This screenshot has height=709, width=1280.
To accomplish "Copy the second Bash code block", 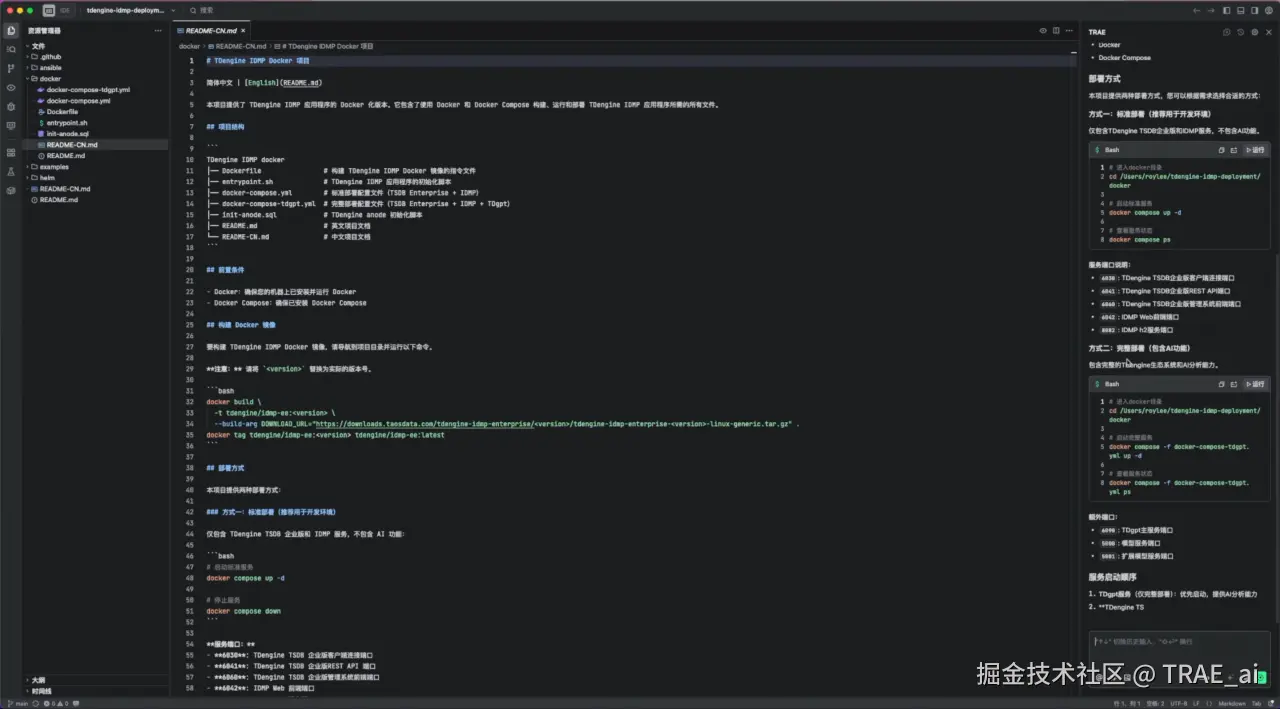I will (x=1222, y=384).
